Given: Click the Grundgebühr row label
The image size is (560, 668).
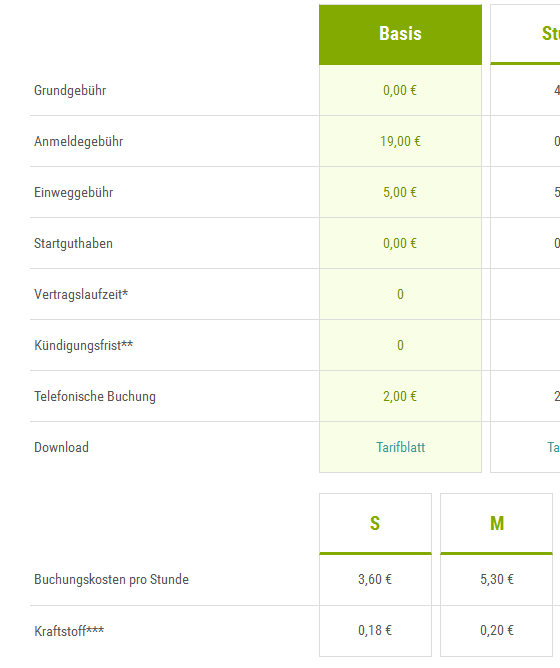Looking at the screenshot, I should click(x=70, y=90).
